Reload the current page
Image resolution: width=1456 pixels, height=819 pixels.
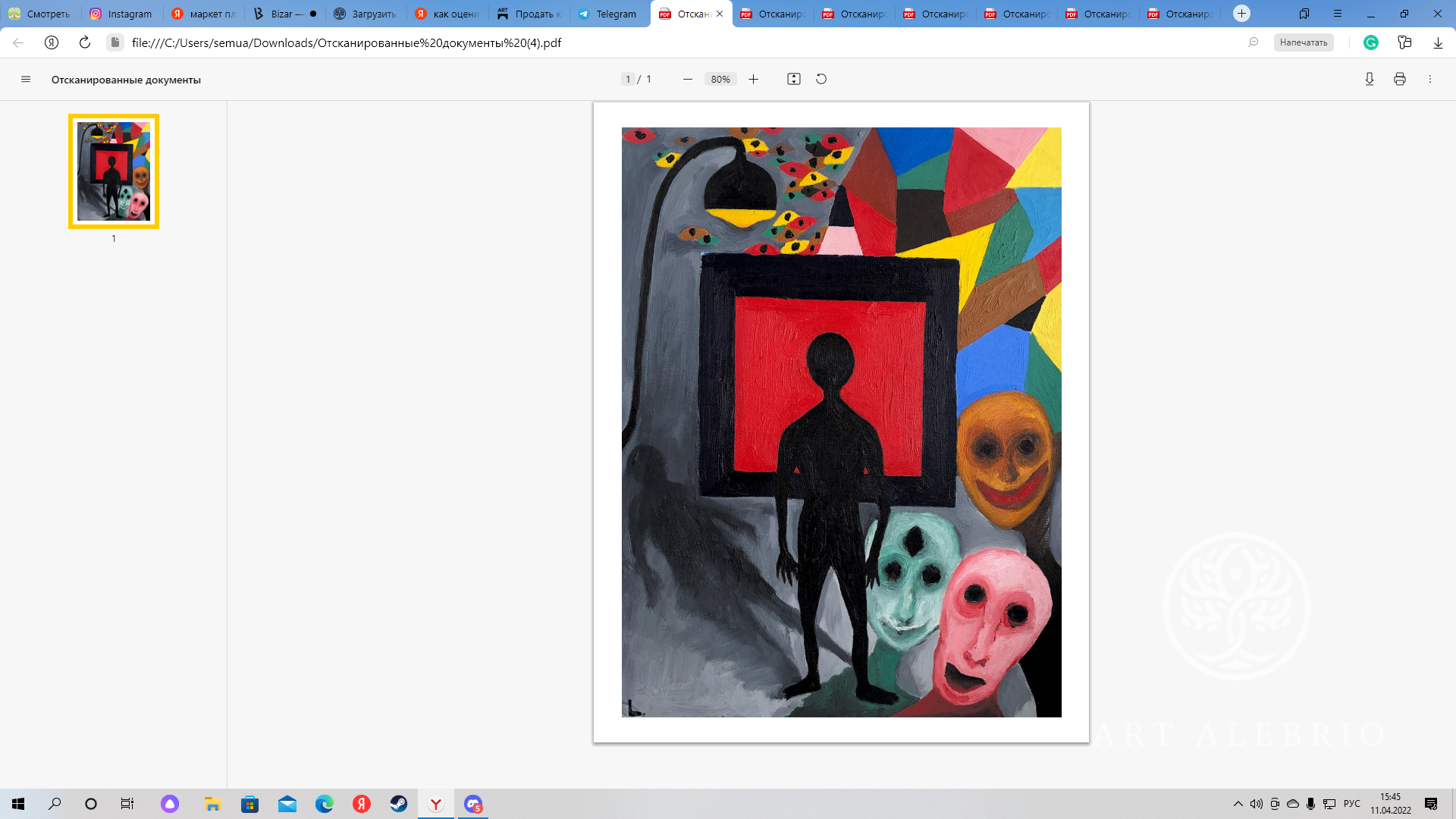(x=85, y=43)
